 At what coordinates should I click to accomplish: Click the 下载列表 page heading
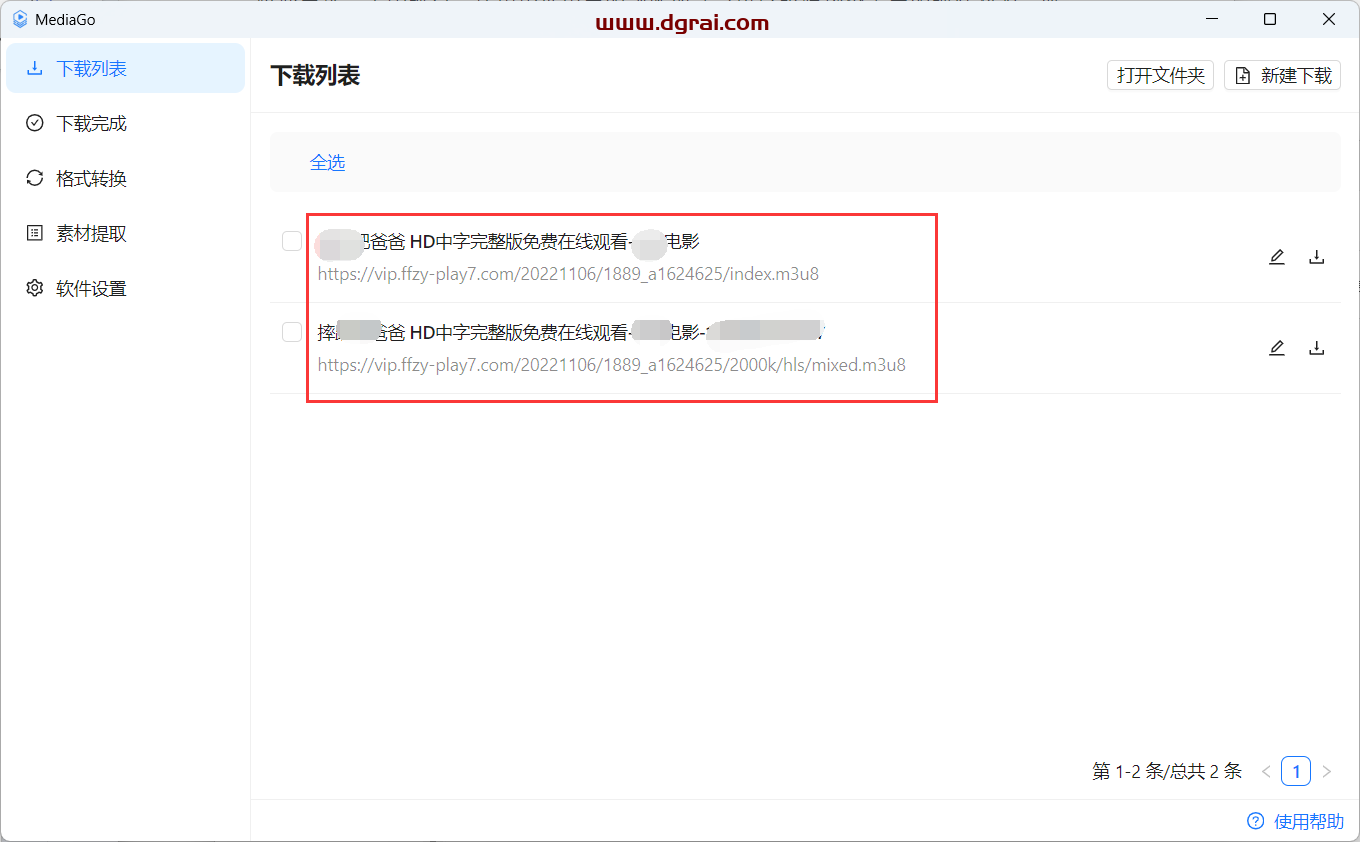point(315,75)
